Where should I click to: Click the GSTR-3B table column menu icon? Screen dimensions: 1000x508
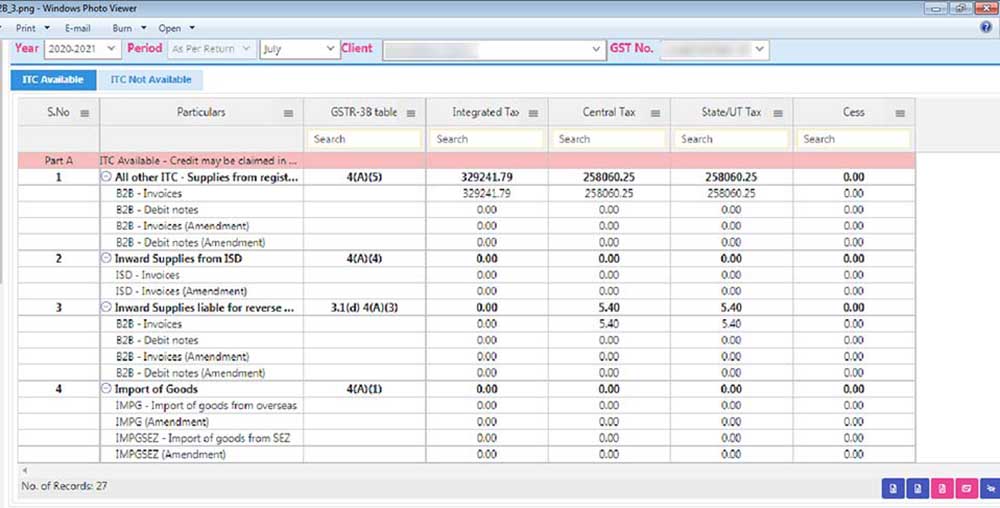[411, 113]
